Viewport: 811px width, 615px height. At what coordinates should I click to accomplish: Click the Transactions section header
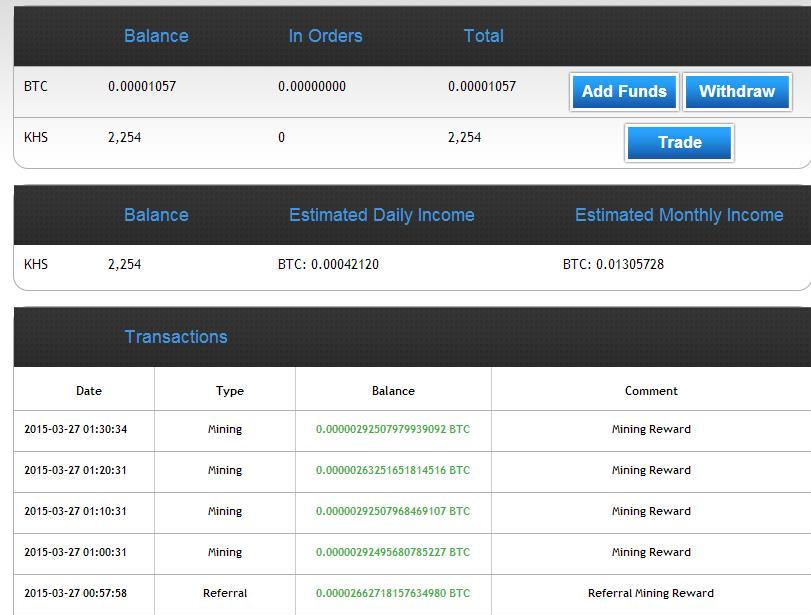[176, 337]
